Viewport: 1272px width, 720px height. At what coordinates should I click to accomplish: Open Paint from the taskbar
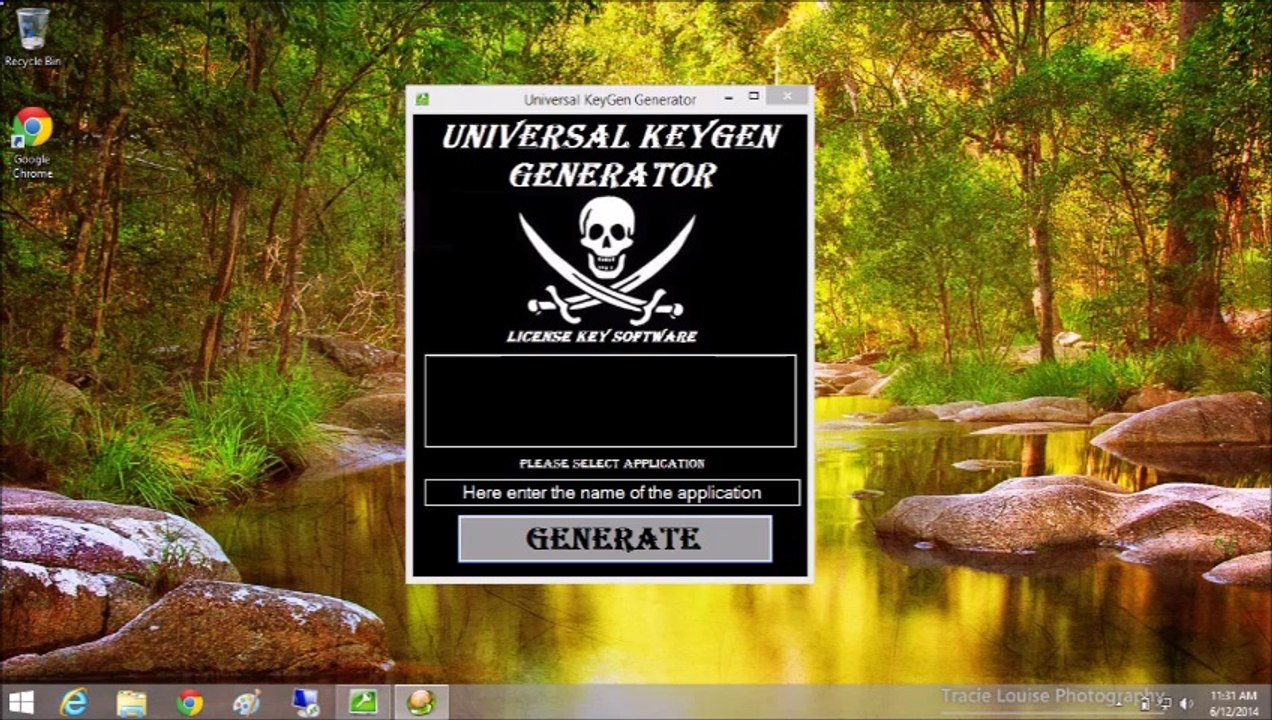[x=246, y=702]
